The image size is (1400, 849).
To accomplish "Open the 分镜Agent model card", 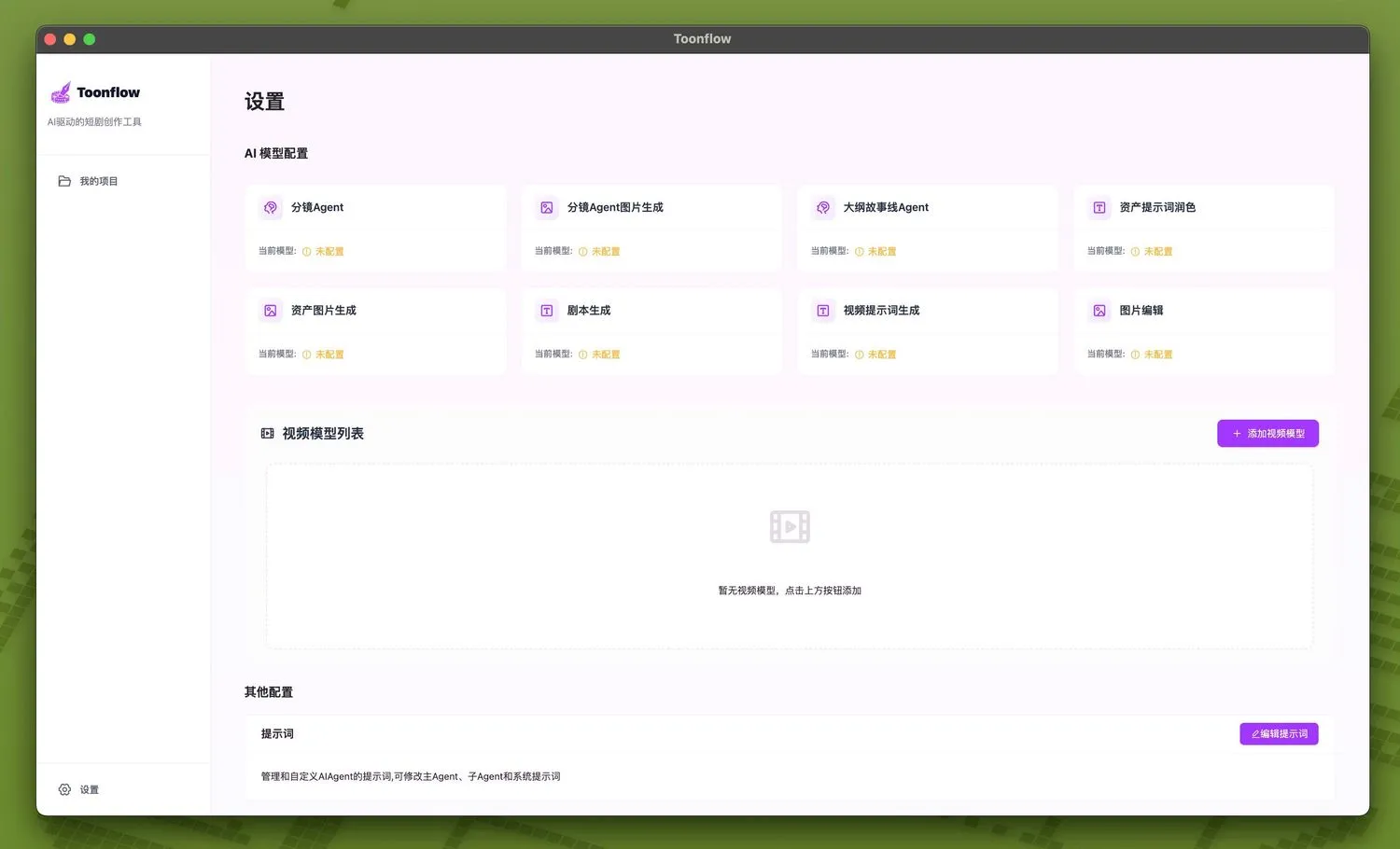I will 375,229.
